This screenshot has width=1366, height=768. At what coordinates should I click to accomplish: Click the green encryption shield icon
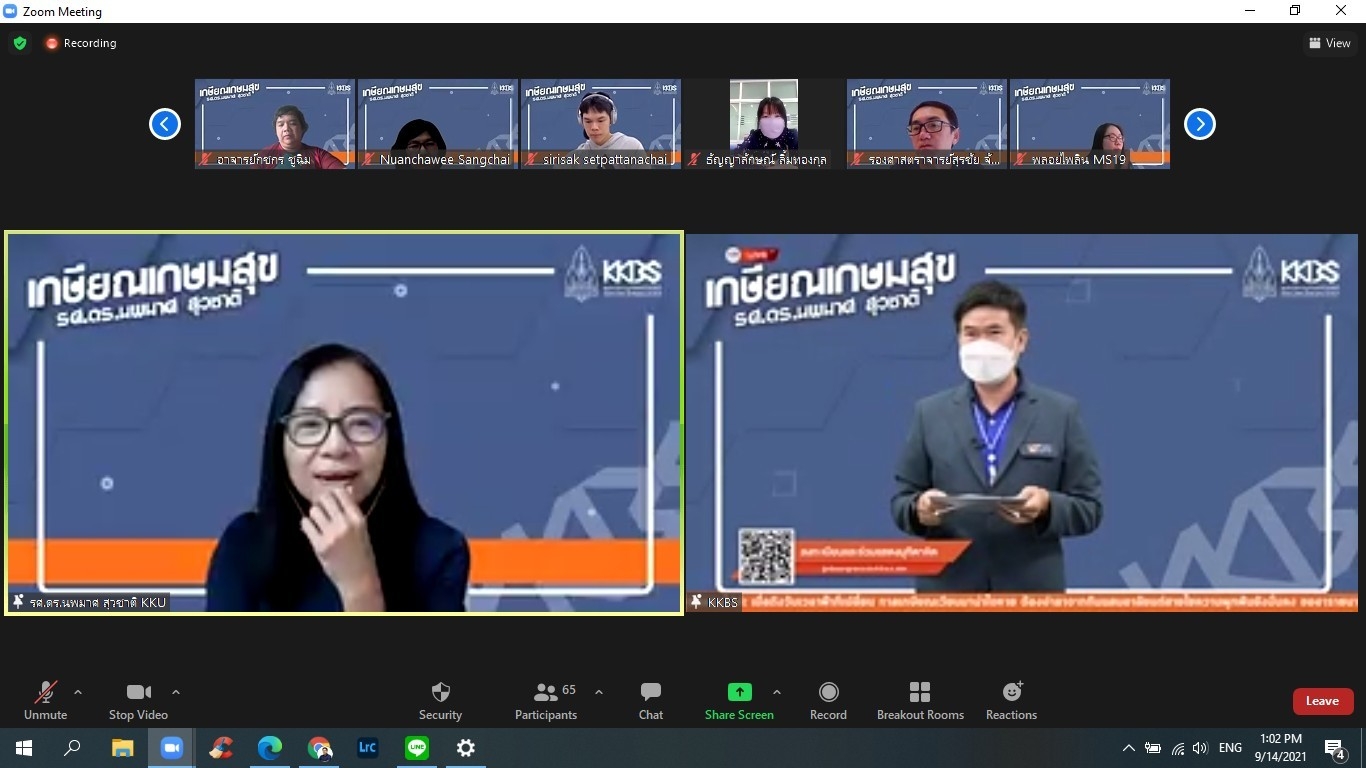click(x=20, y=43)
